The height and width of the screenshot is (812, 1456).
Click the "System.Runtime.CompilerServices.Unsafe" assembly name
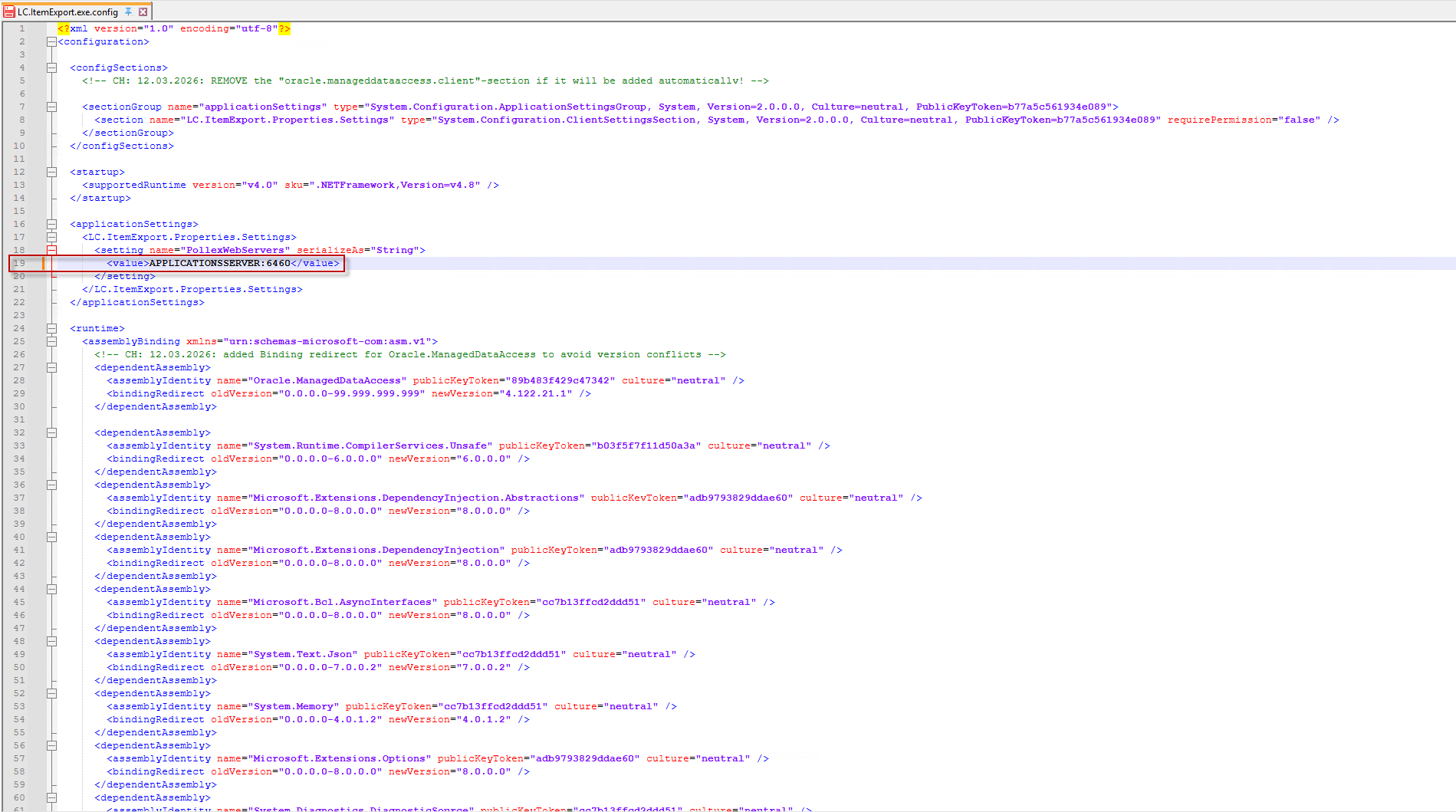point(370,445)
